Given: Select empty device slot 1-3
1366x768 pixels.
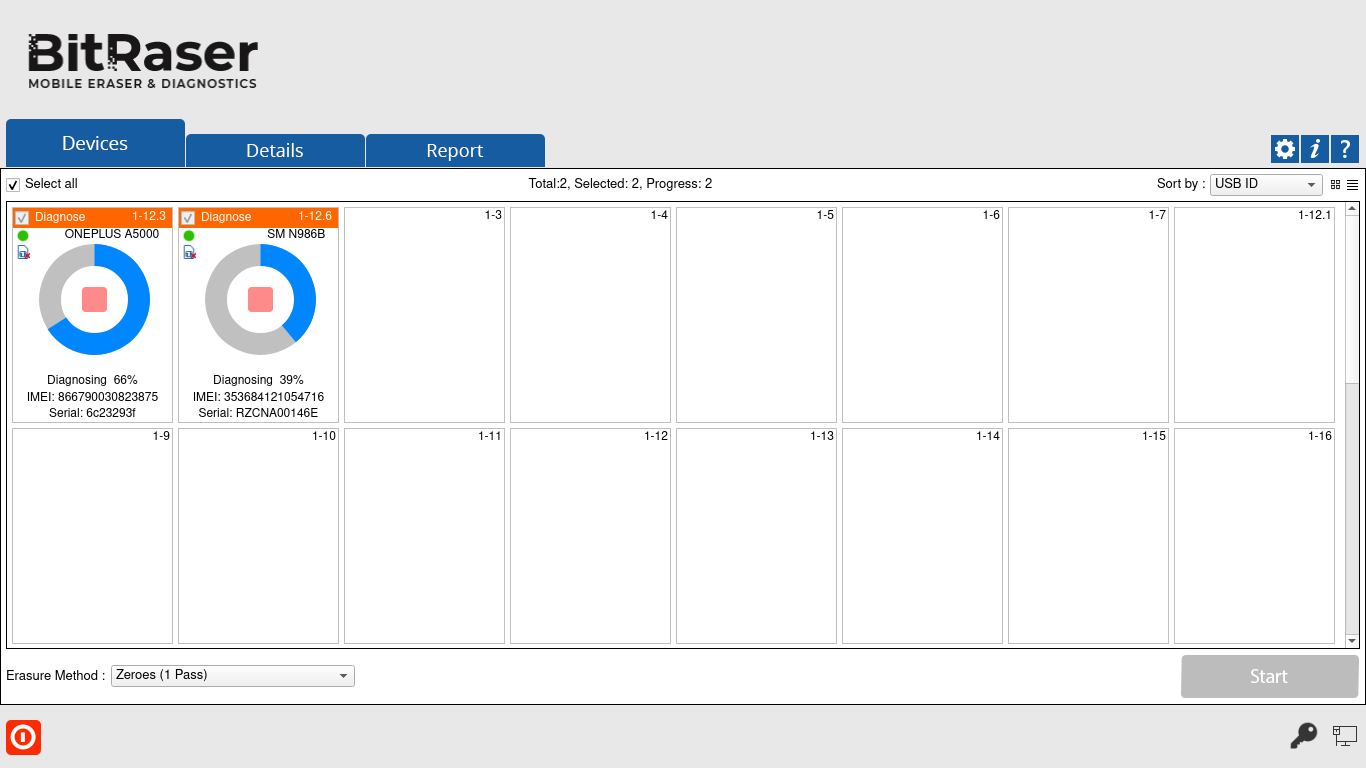Looking at the screenshot, I should coord(424,315).
